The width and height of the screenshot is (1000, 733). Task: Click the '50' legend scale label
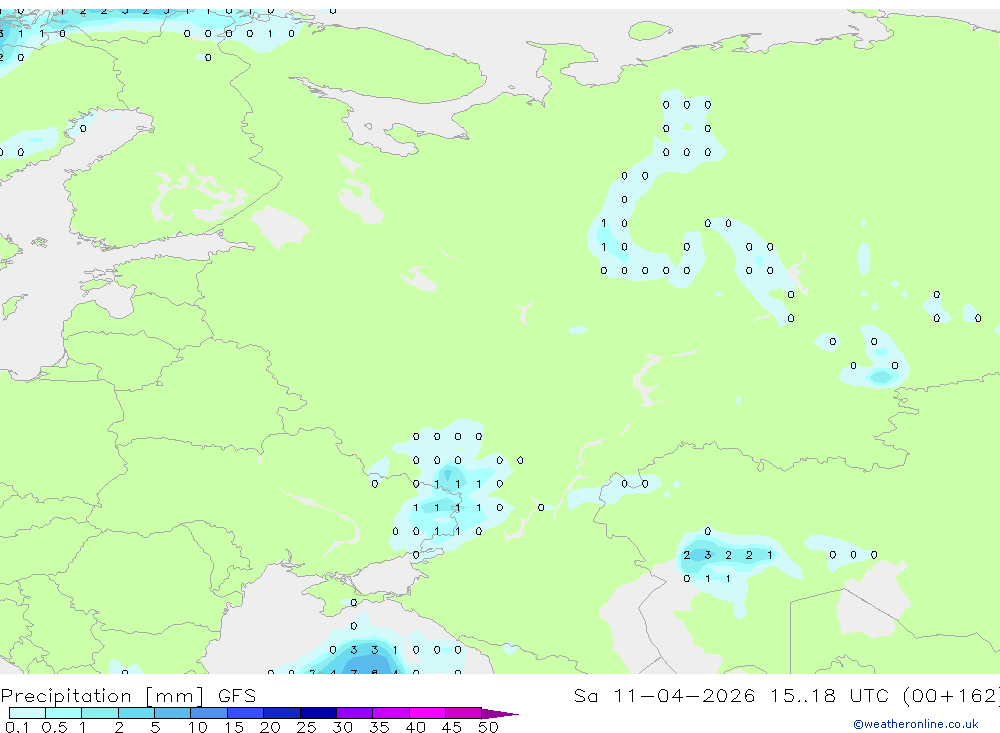coord(488,727)
